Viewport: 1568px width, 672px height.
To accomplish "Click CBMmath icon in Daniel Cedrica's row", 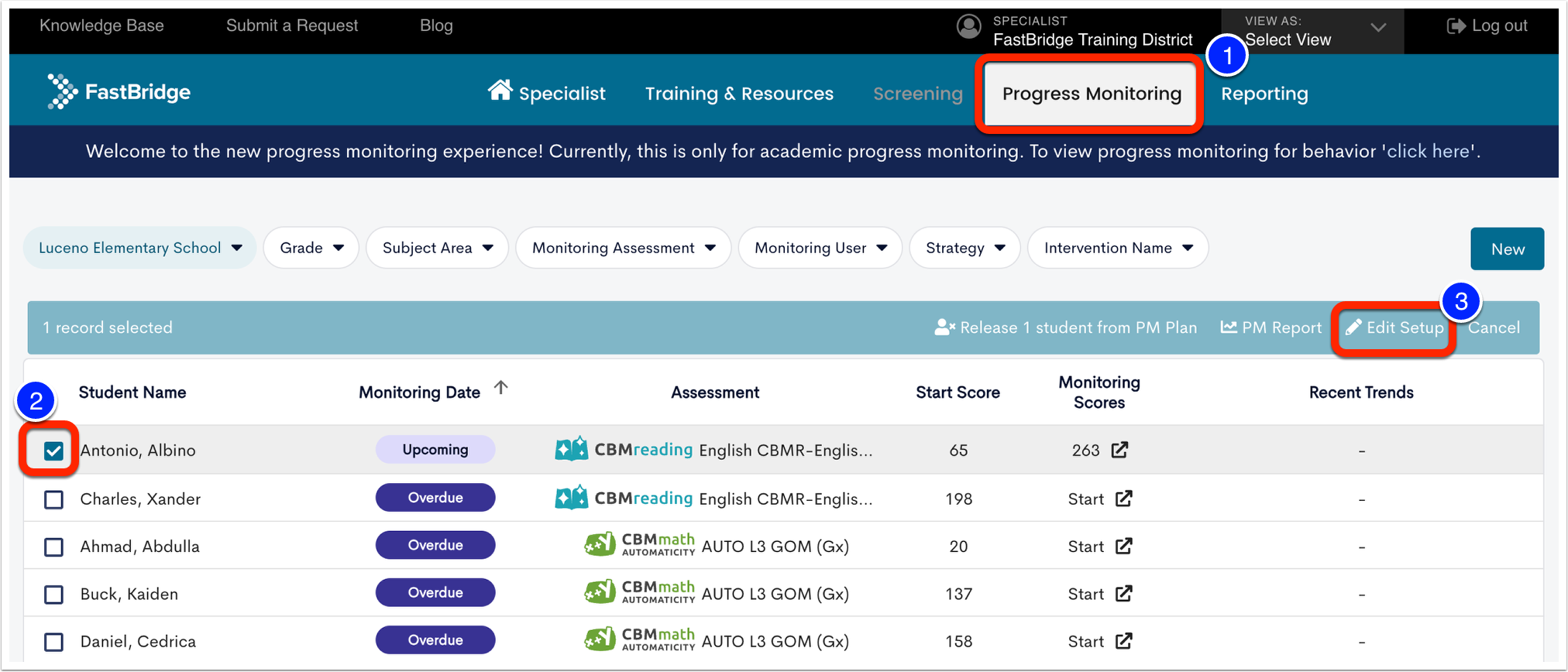I will point(600,639).
